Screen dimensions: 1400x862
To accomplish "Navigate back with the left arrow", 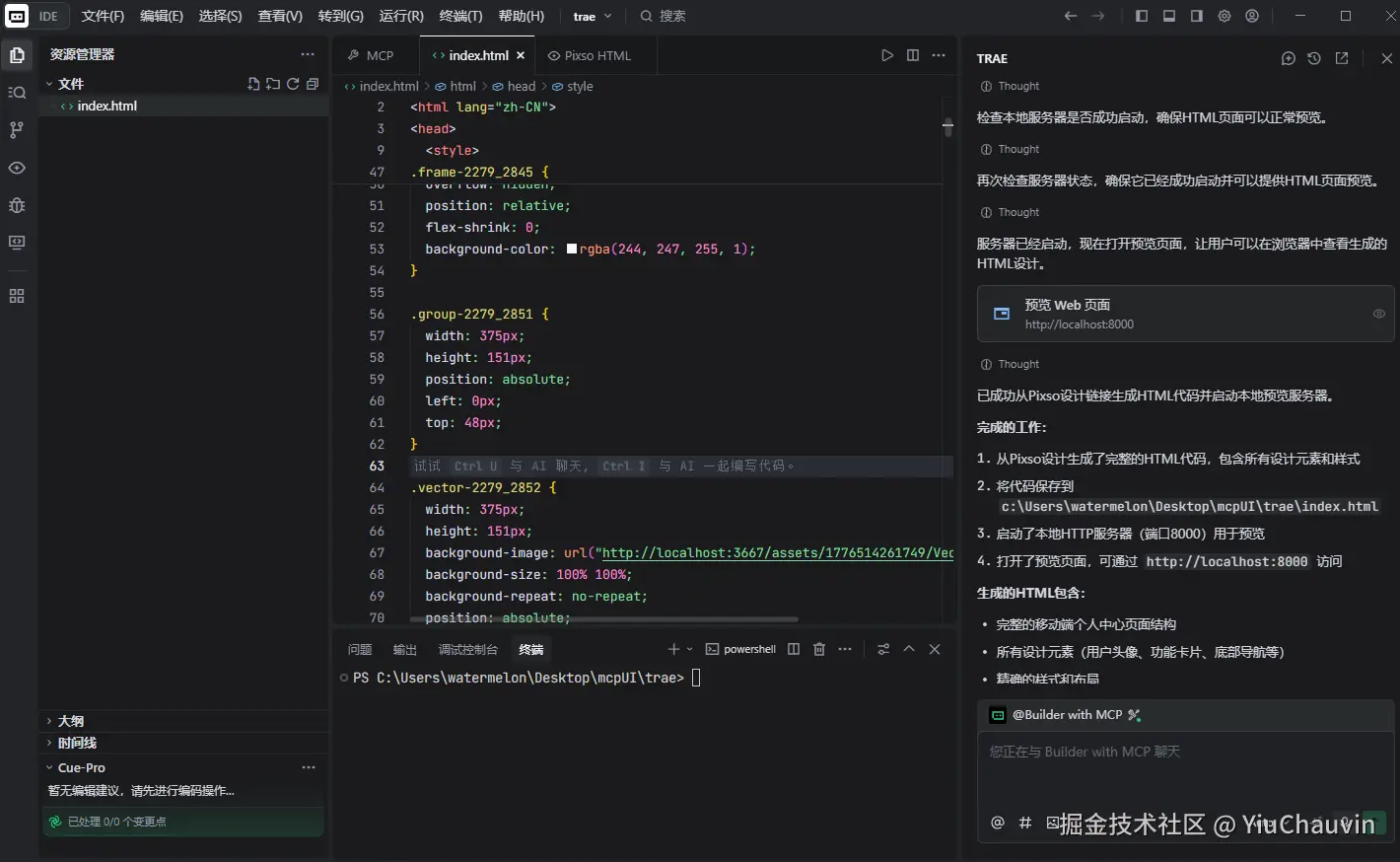I will pyautogui.click(x=1071, y=16).
